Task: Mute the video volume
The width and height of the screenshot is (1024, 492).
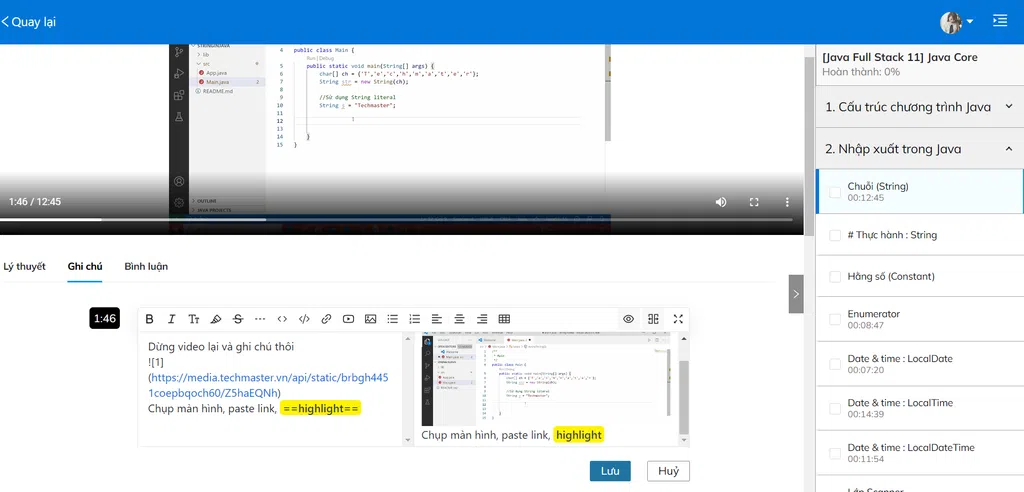Action: pyautogui.click(x=721, y=202)
